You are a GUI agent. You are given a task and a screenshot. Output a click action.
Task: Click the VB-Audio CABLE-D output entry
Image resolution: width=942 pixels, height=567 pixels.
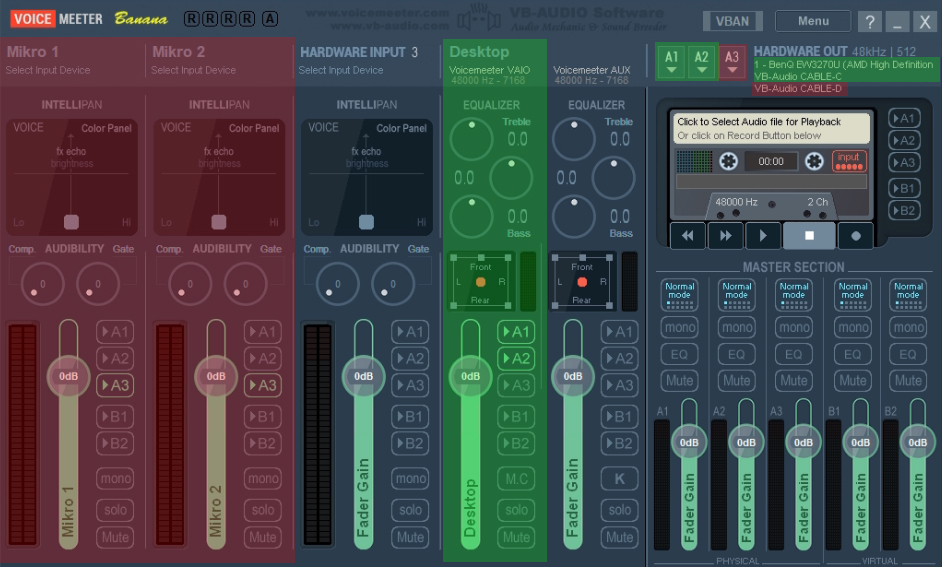[798, 88]
